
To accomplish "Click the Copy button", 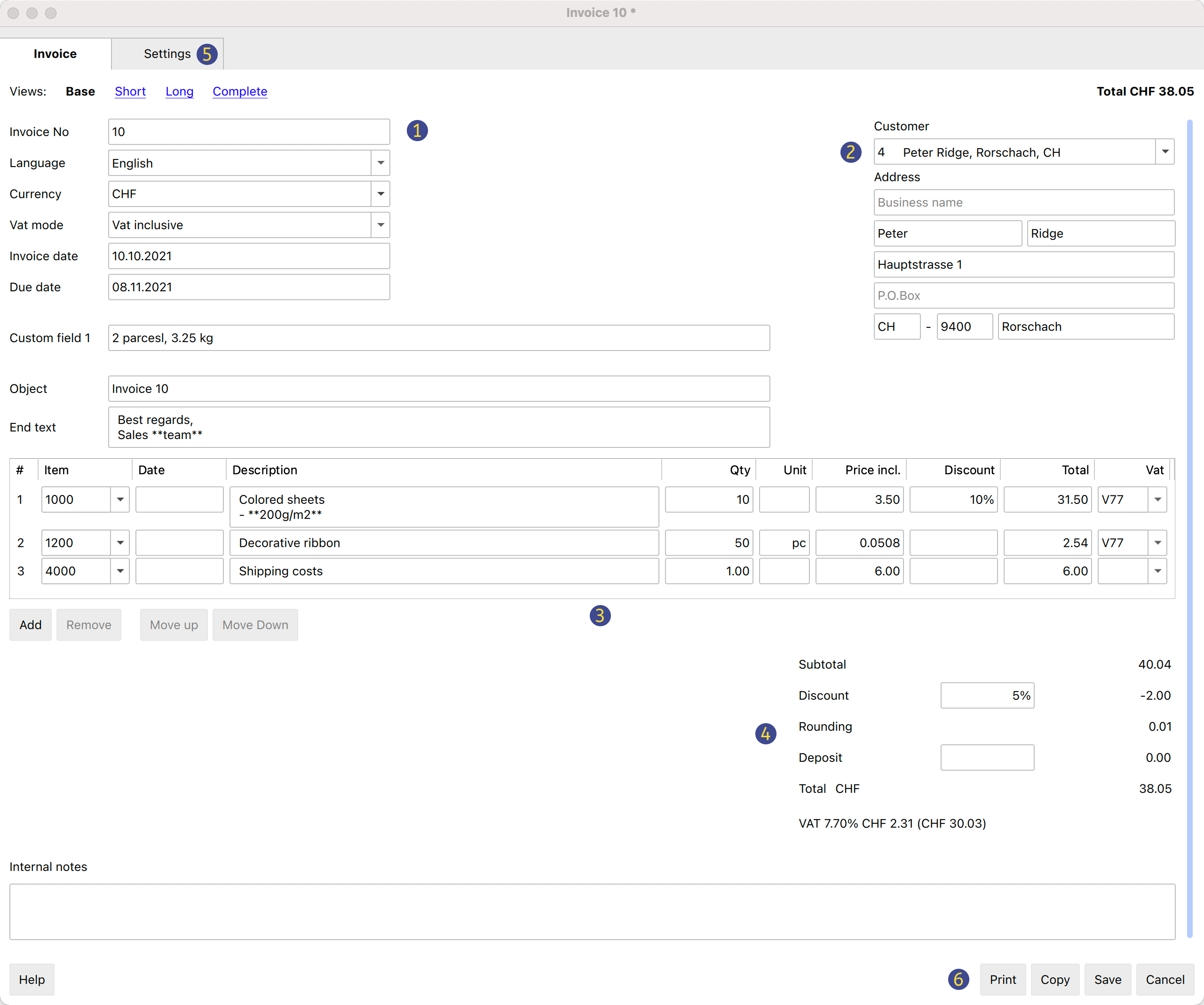I will point(1055,980).
